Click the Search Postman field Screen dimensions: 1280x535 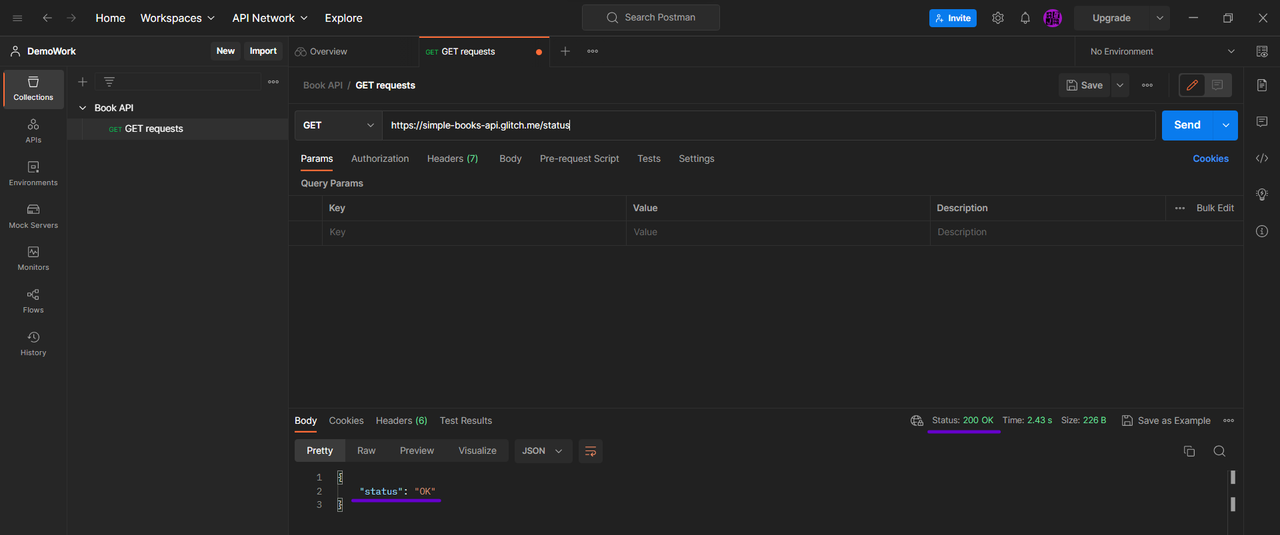[x=651, y=18]
